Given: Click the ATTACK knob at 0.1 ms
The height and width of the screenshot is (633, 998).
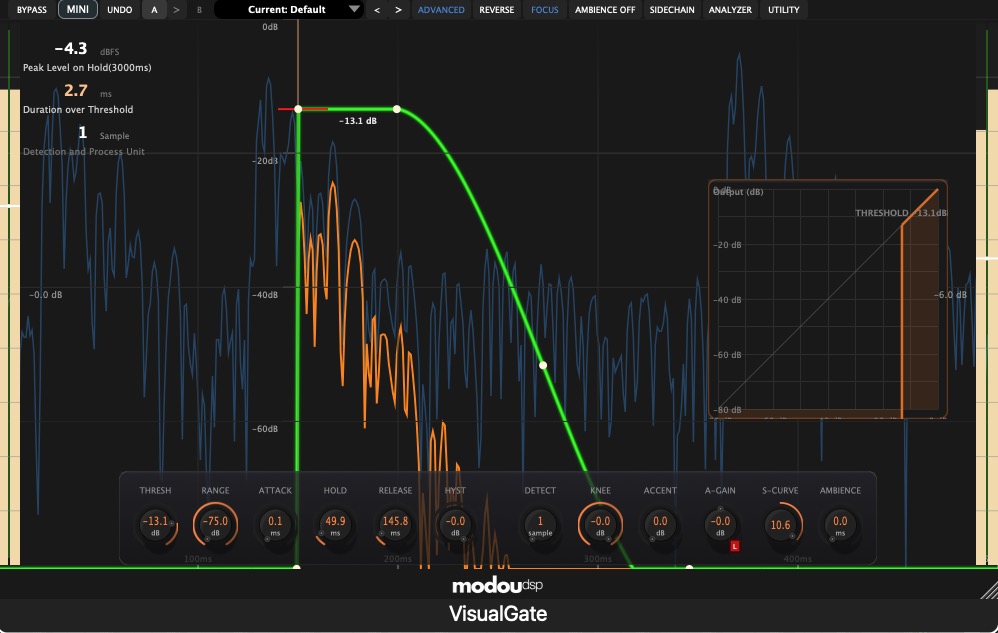Looking at the screenshot, I should 275,525.
